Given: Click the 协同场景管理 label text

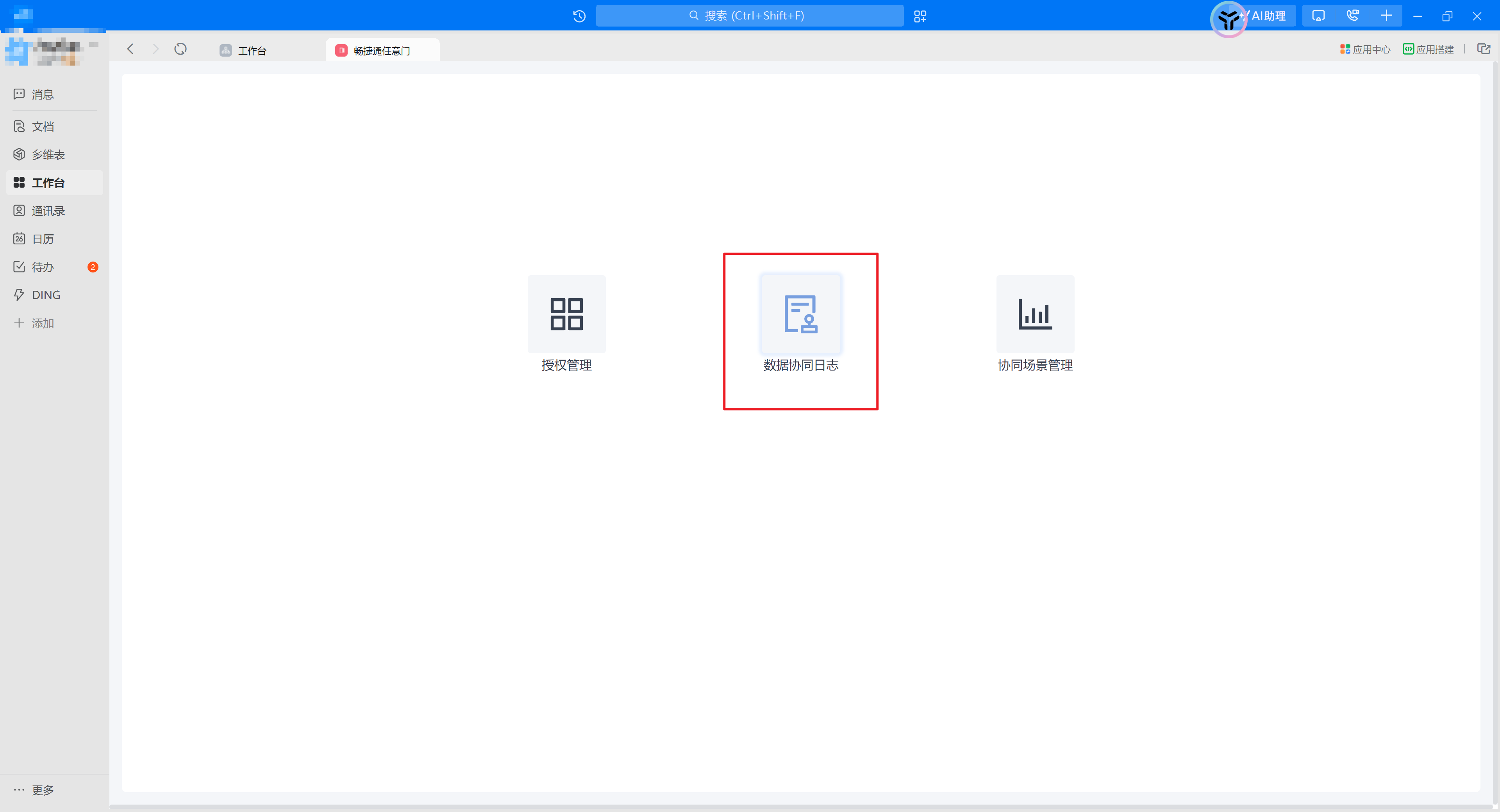Looking at the screenshot, I should point(1035,365).
